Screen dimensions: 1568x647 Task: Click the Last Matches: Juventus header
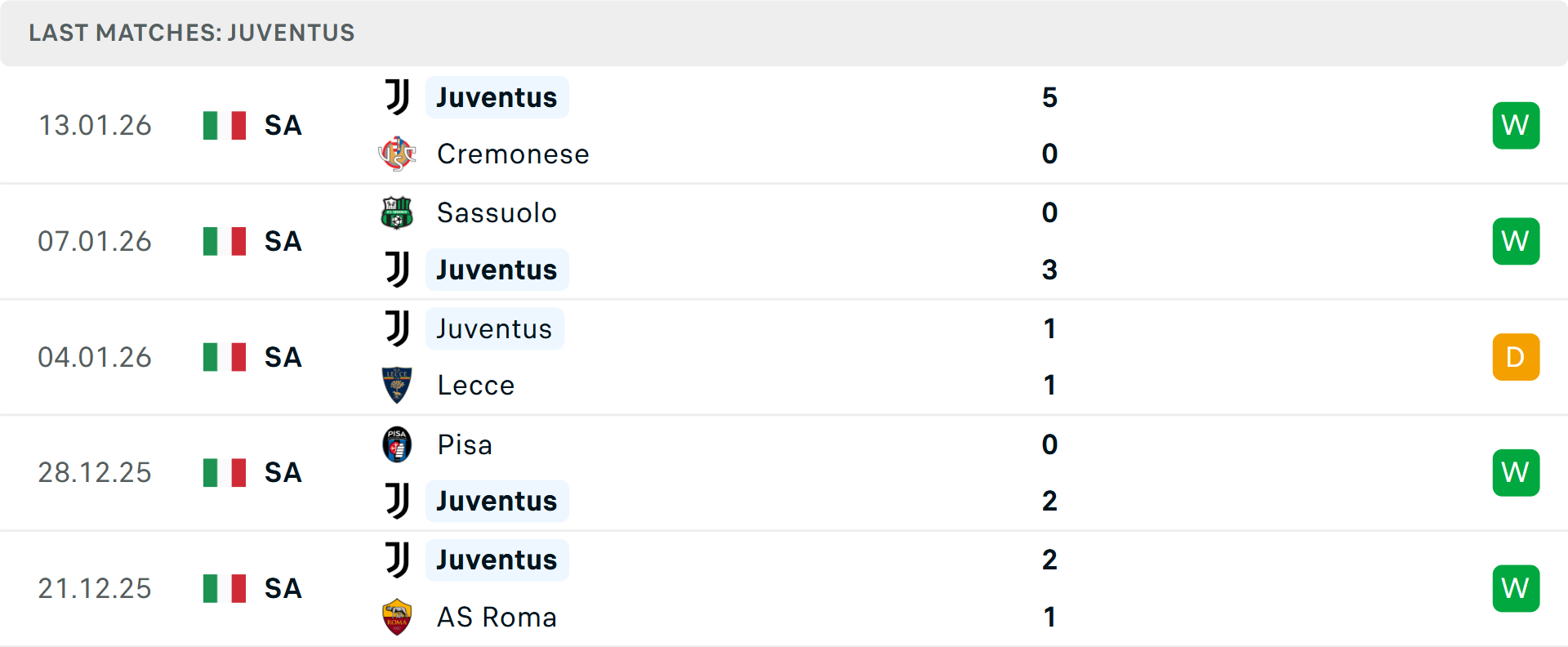[192, 33]
